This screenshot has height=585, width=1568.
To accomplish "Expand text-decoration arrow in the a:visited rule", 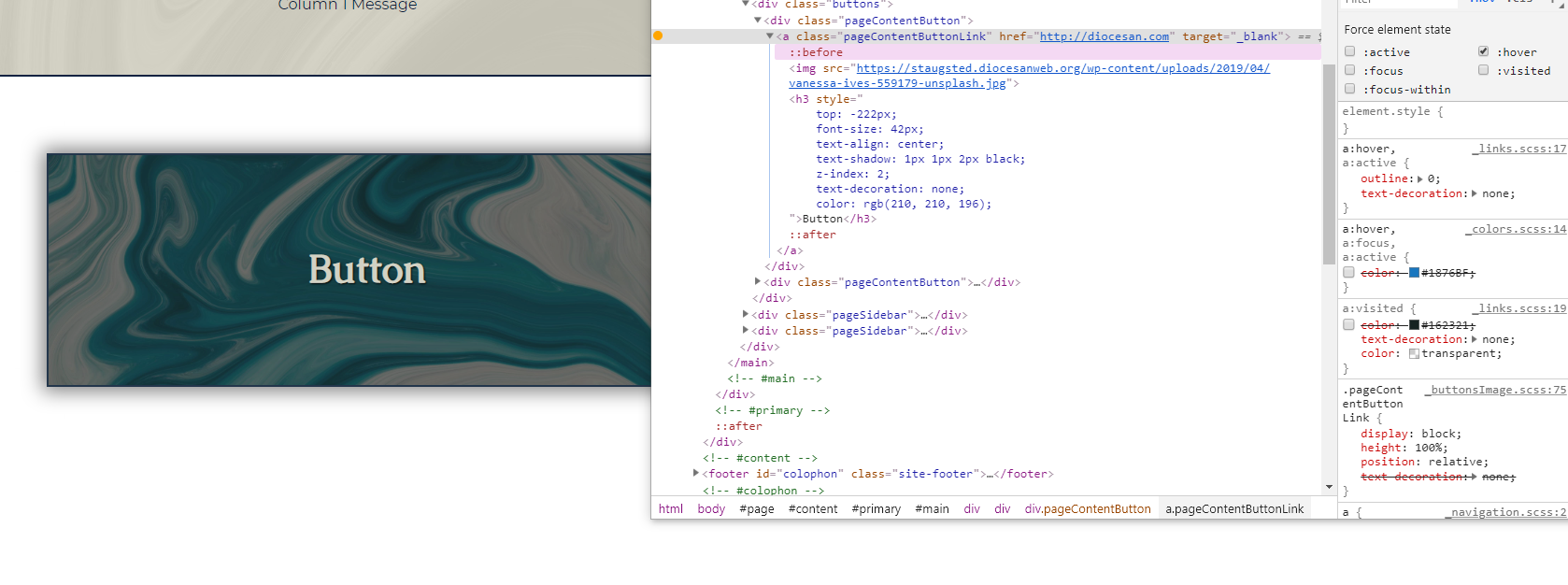I will 1475,340.
